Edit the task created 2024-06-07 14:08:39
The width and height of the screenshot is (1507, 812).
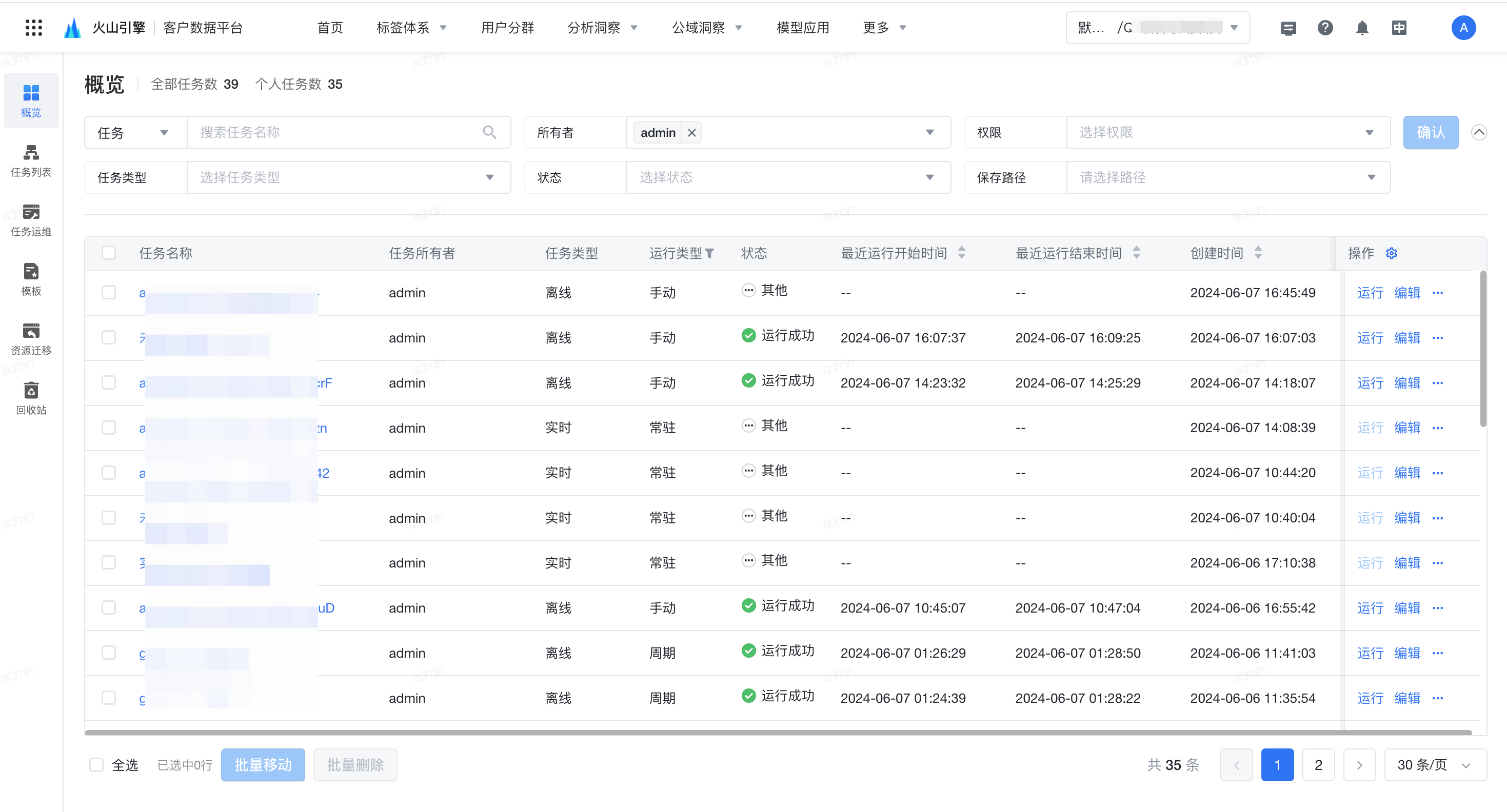[x=1407, y=428]
